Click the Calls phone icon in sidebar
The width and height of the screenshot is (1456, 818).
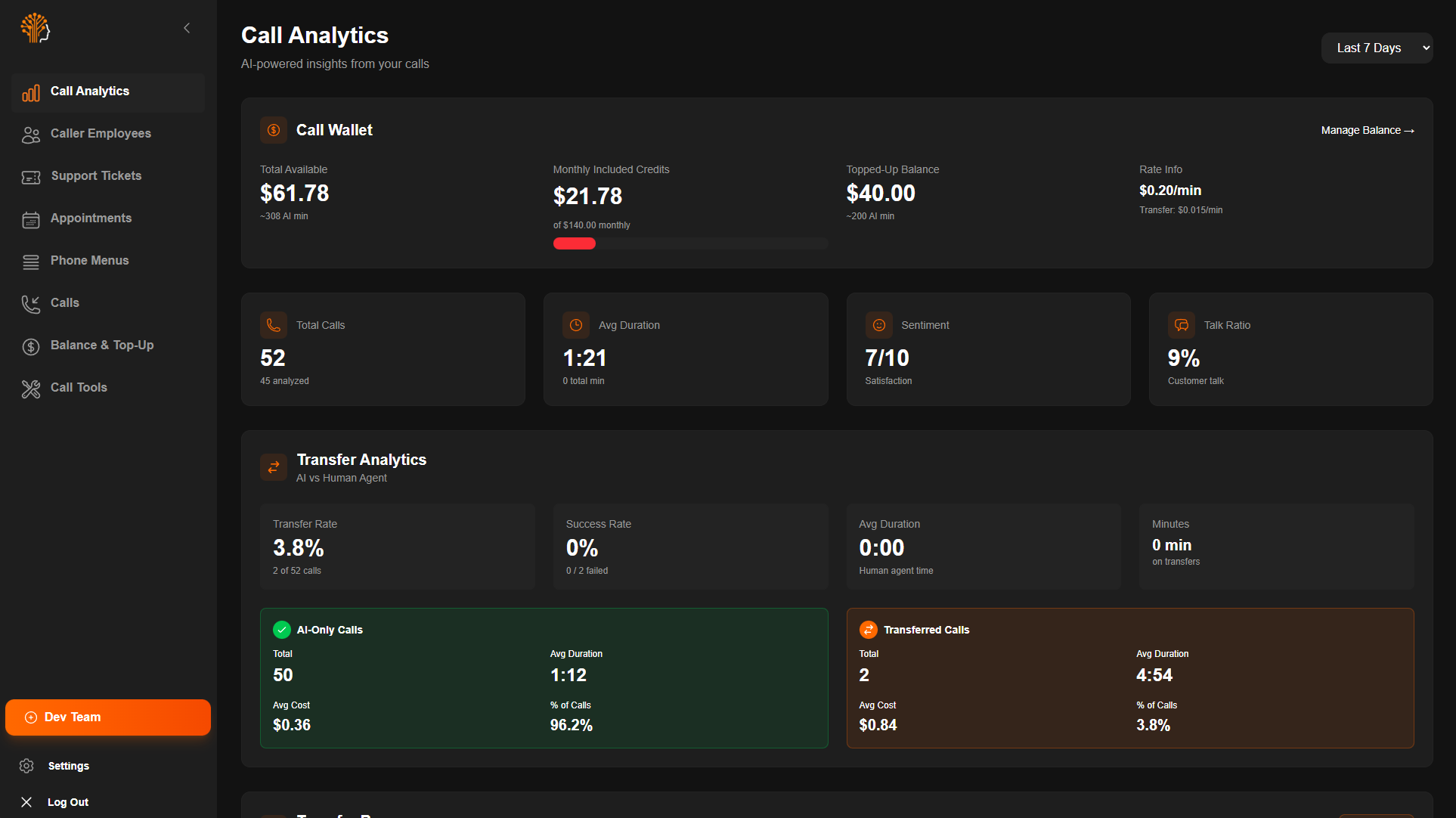pyautogui.click(x=31, y=304)
